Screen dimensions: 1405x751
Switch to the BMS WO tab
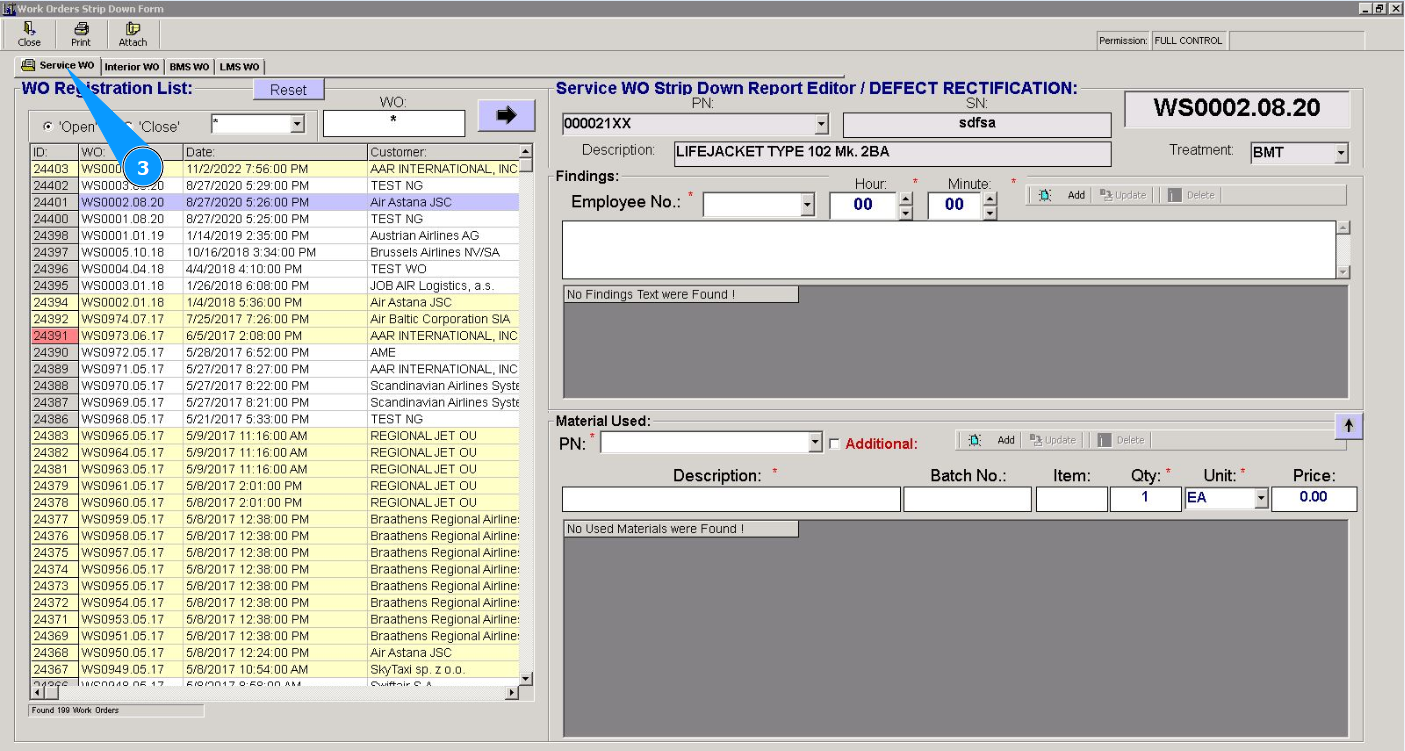[189, 67]
